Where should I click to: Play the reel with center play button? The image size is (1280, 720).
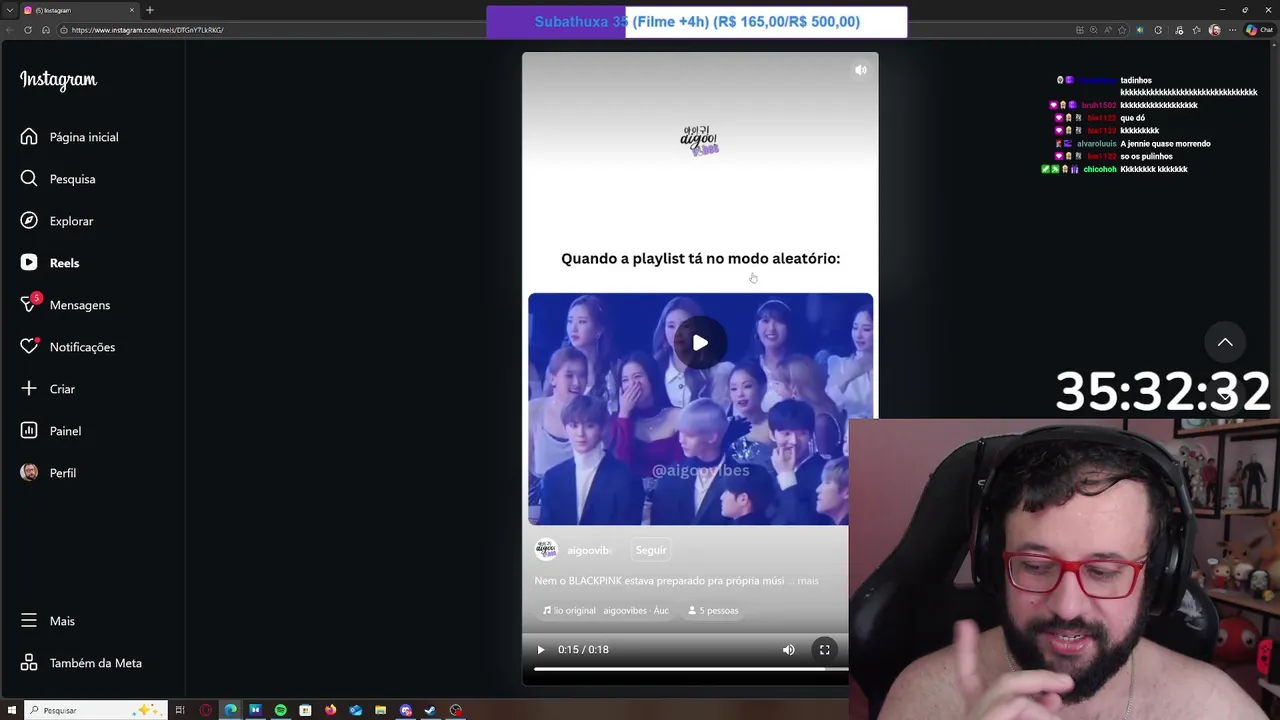click(700, 343)
